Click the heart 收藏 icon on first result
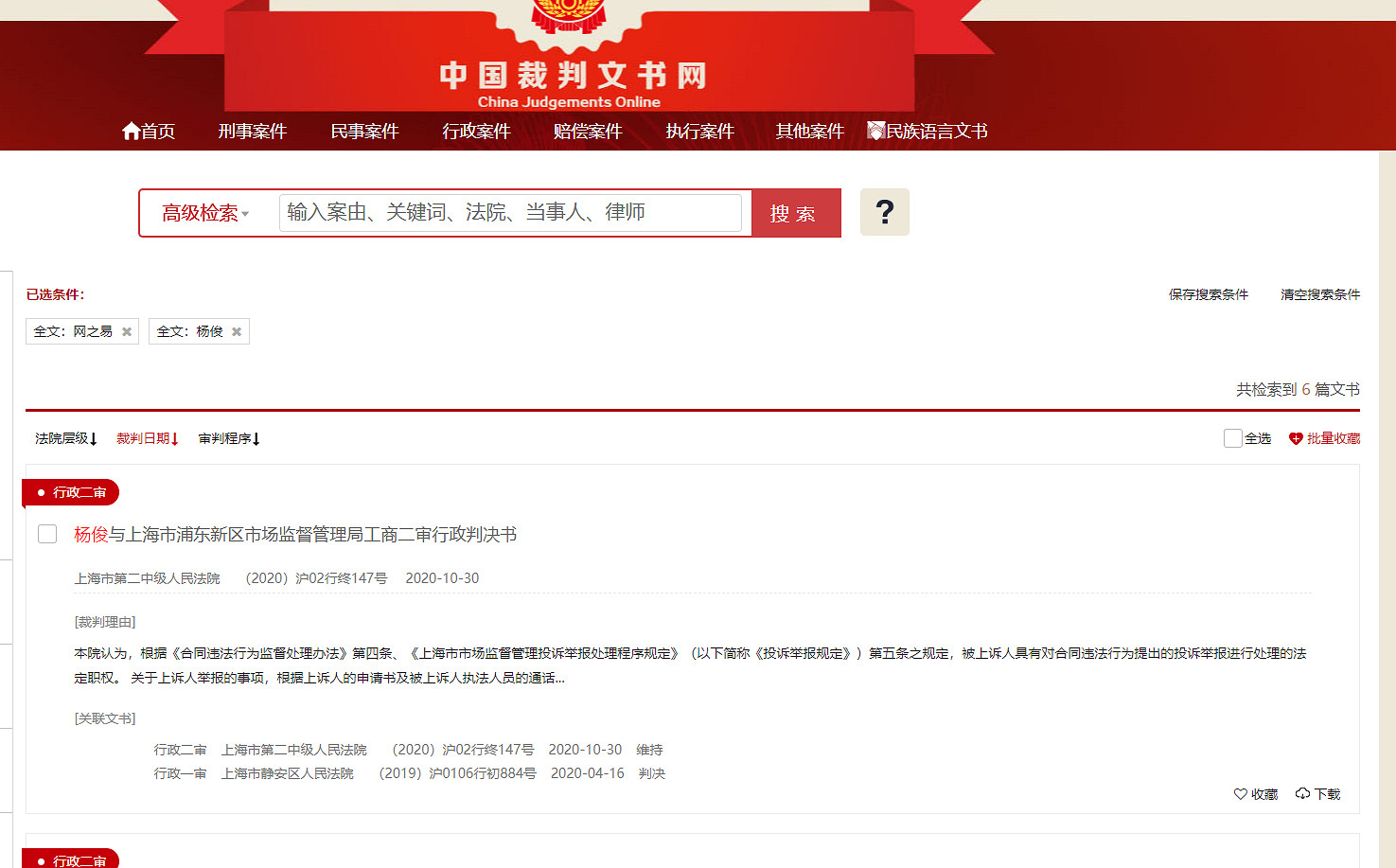Screen dimensions: 1396x868 coord(1241,794)
